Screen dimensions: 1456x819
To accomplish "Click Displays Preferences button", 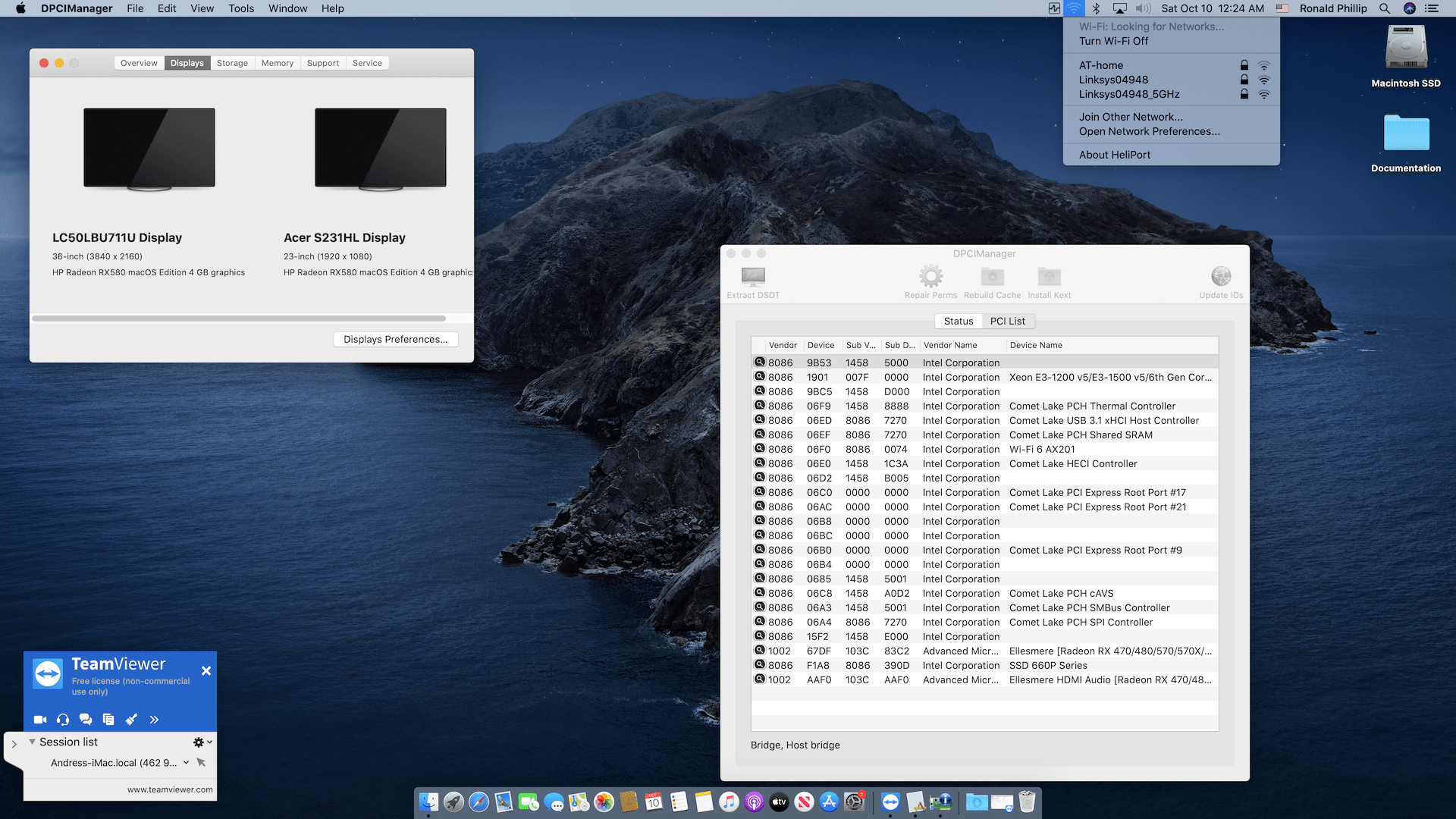I will point(395,339).
